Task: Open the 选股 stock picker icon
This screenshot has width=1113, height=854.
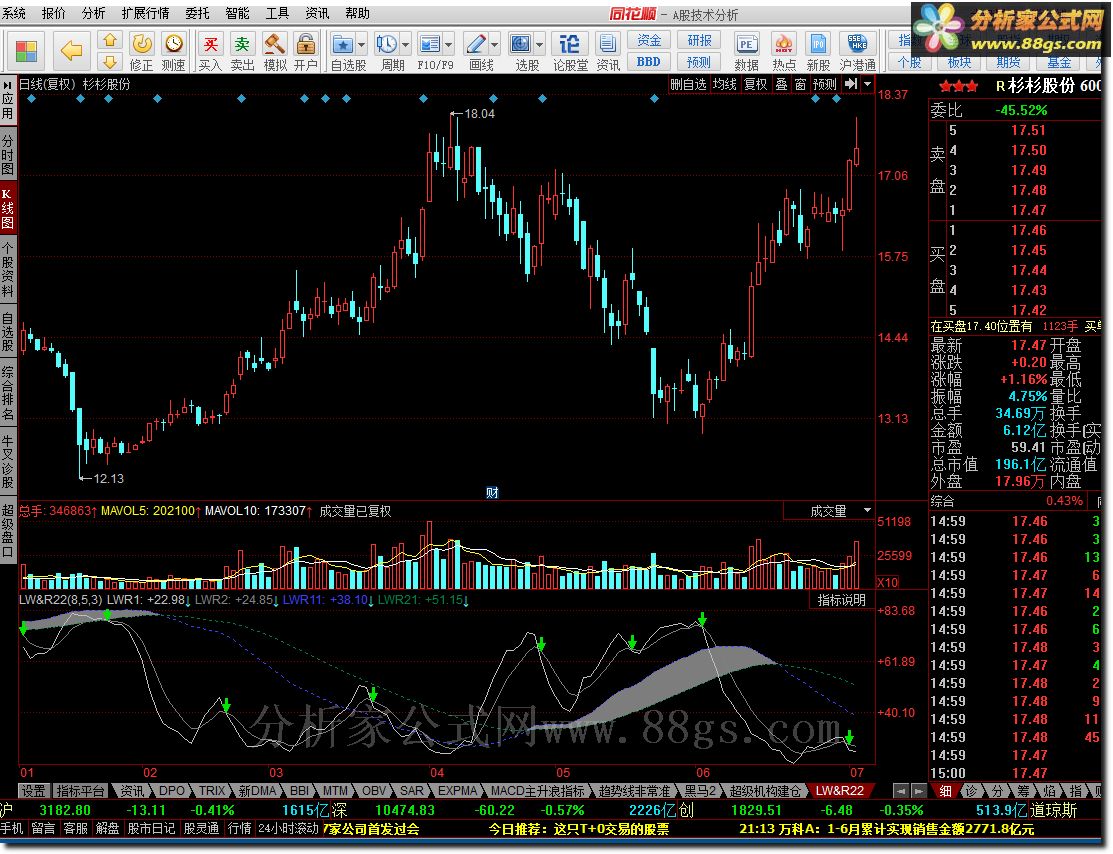Action: (521, 45)
